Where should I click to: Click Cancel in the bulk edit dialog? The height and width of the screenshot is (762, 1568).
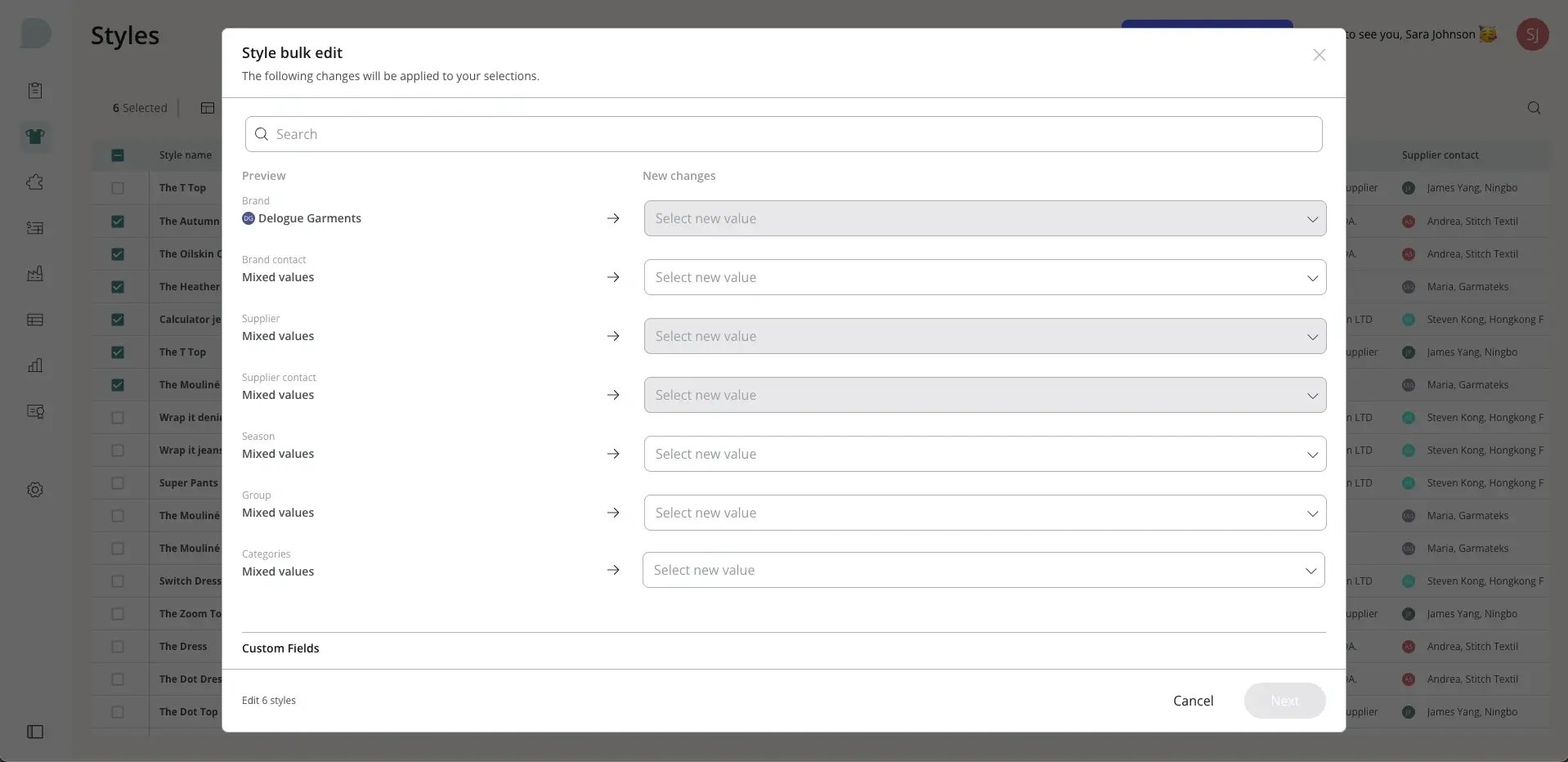[x=1193, y=701]
